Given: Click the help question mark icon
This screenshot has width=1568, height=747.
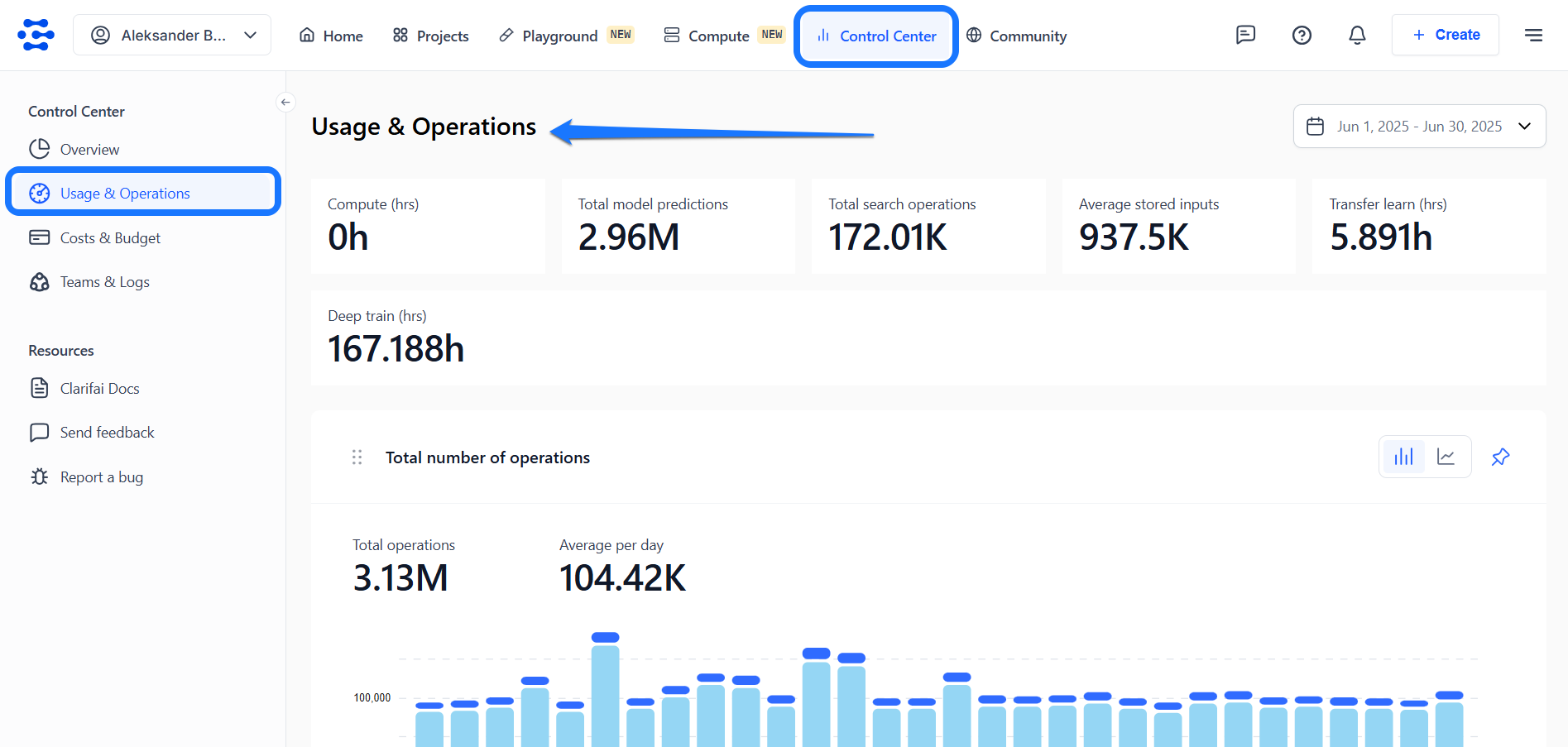Looking at the screenshot, I should coord(1302,35).
